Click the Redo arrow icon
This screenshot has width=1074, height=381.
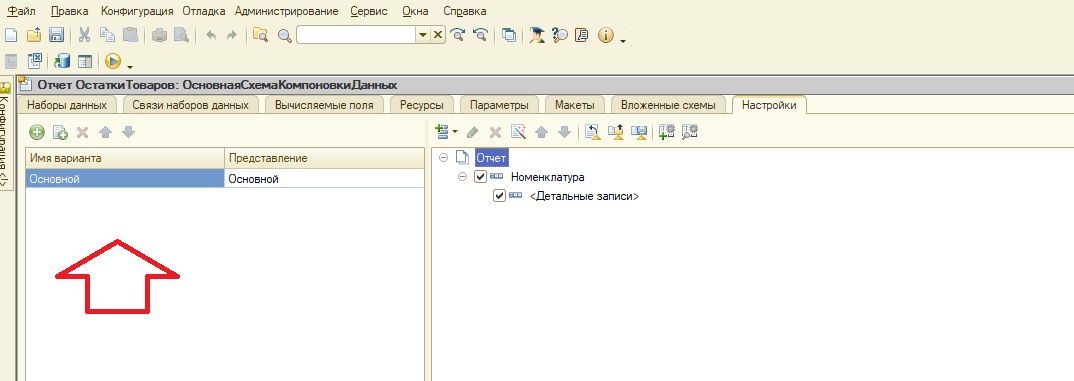[232, 36]
